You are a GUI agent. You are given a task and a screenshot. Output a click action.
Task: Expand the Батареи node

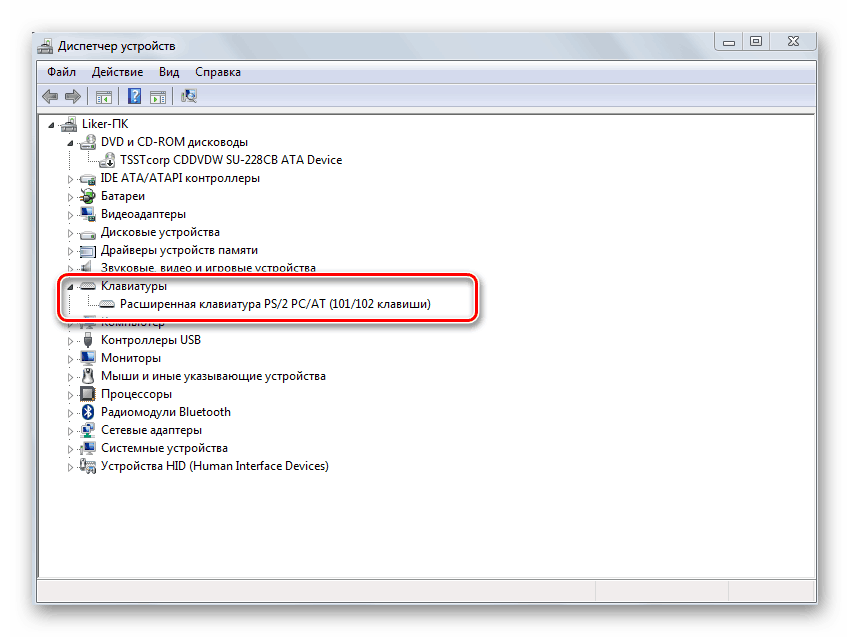coord(70,197)
